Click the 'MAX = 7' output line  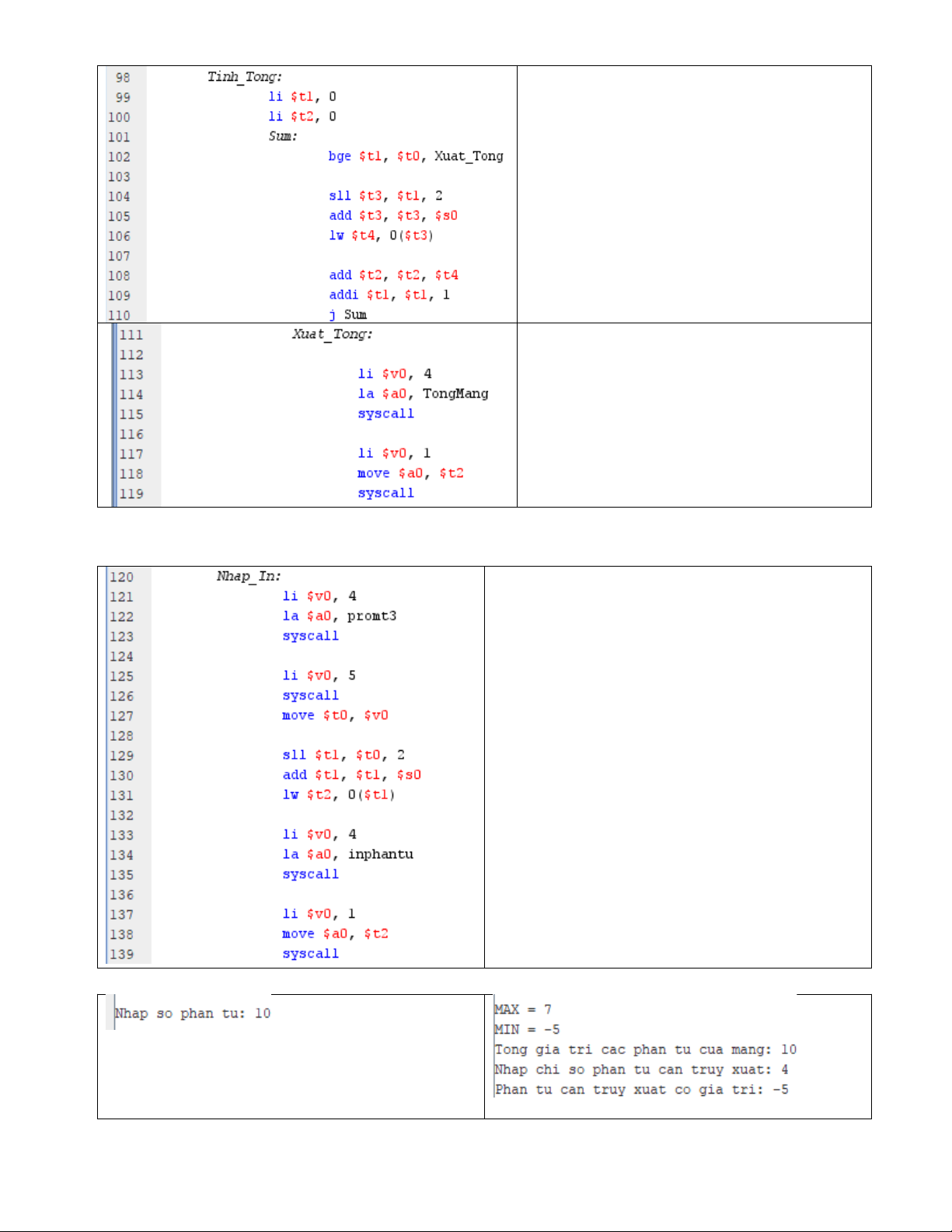coord(523,1009)
